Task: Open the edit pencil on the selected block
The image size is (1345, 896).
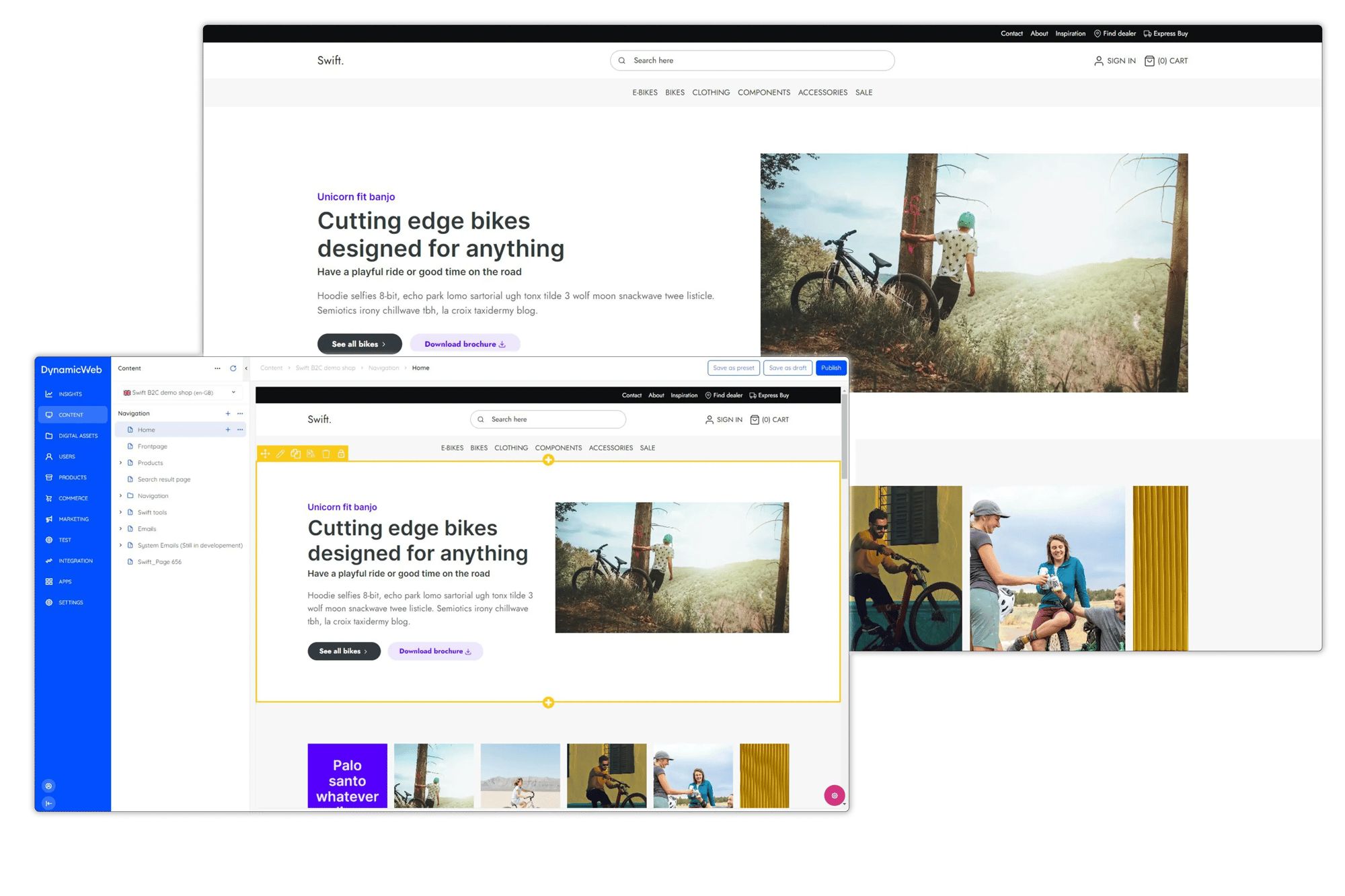Action: pyautogui.click(x=280, y=454)
